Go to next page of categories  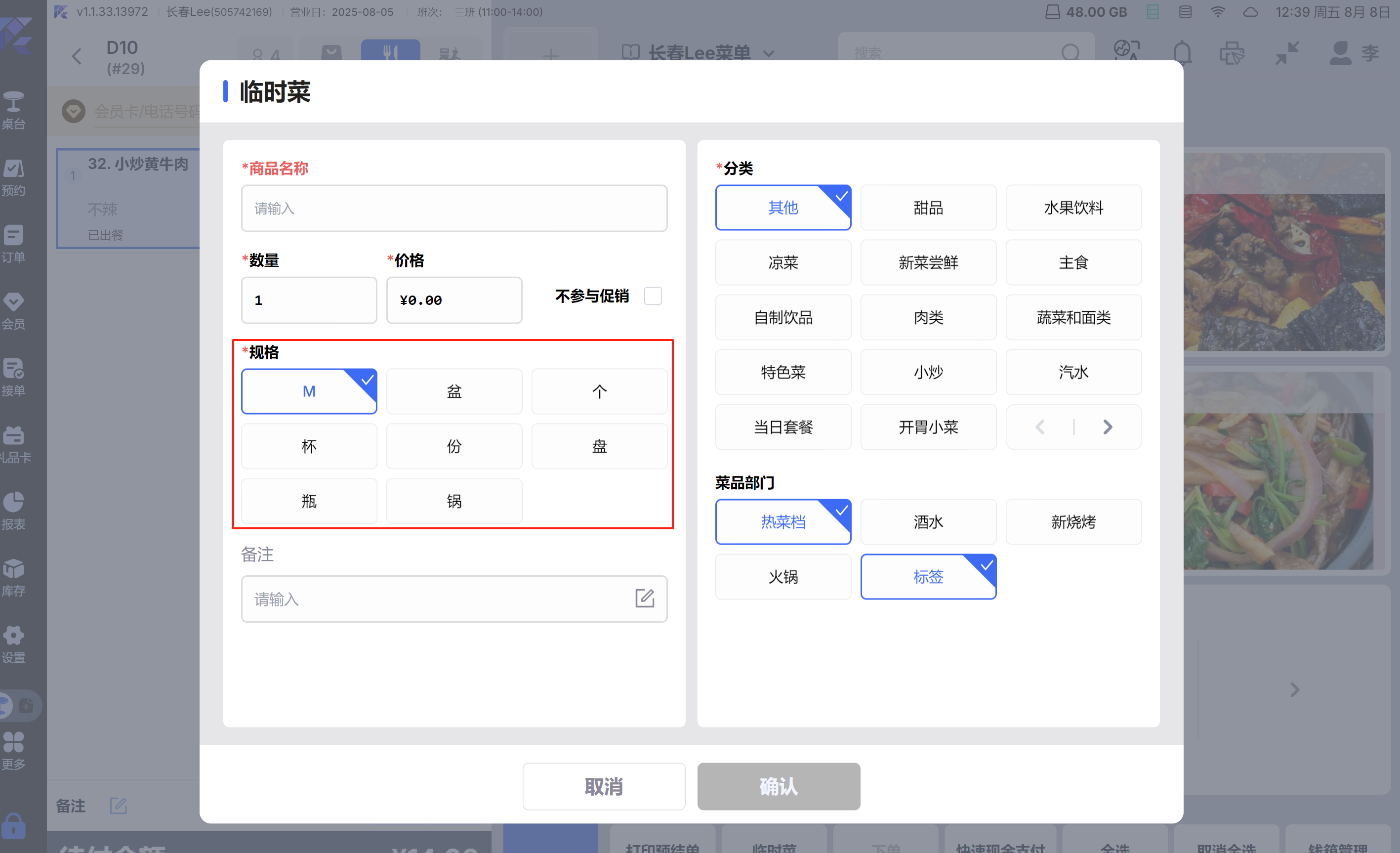click(x=1108, y=427)
